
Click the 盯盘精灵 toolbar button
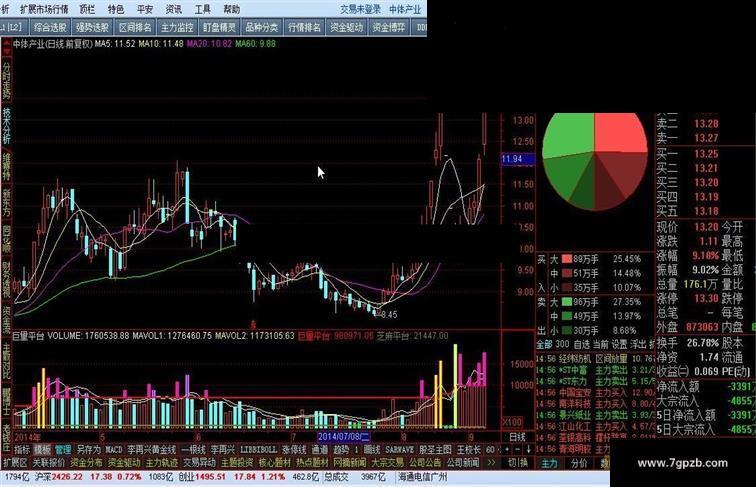[219, 27]
